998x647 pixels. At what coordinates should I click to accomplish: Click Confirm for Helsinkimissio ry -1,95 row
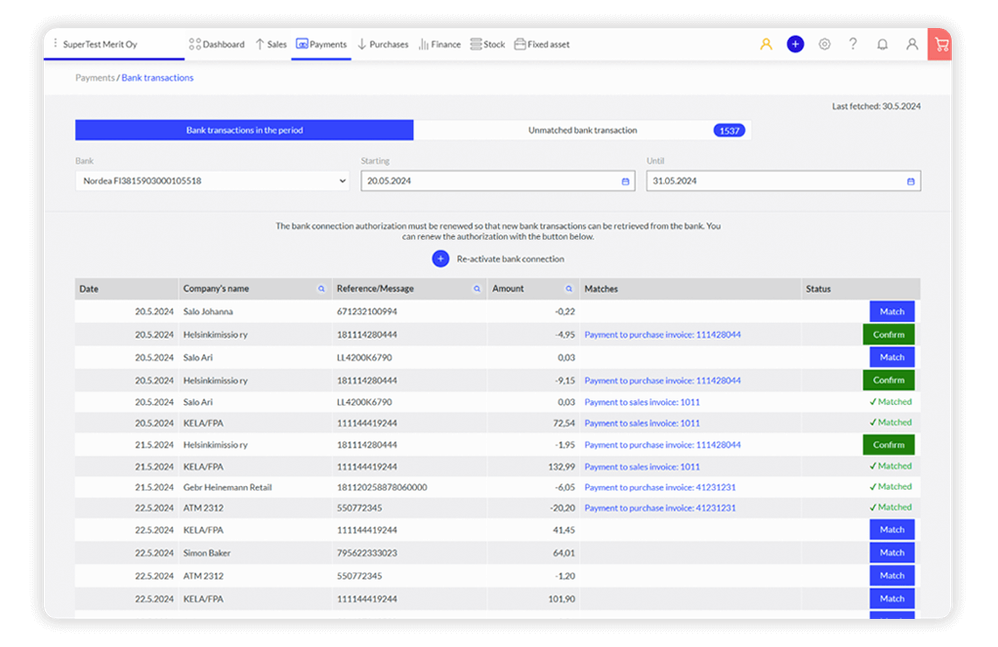[889, 445]
